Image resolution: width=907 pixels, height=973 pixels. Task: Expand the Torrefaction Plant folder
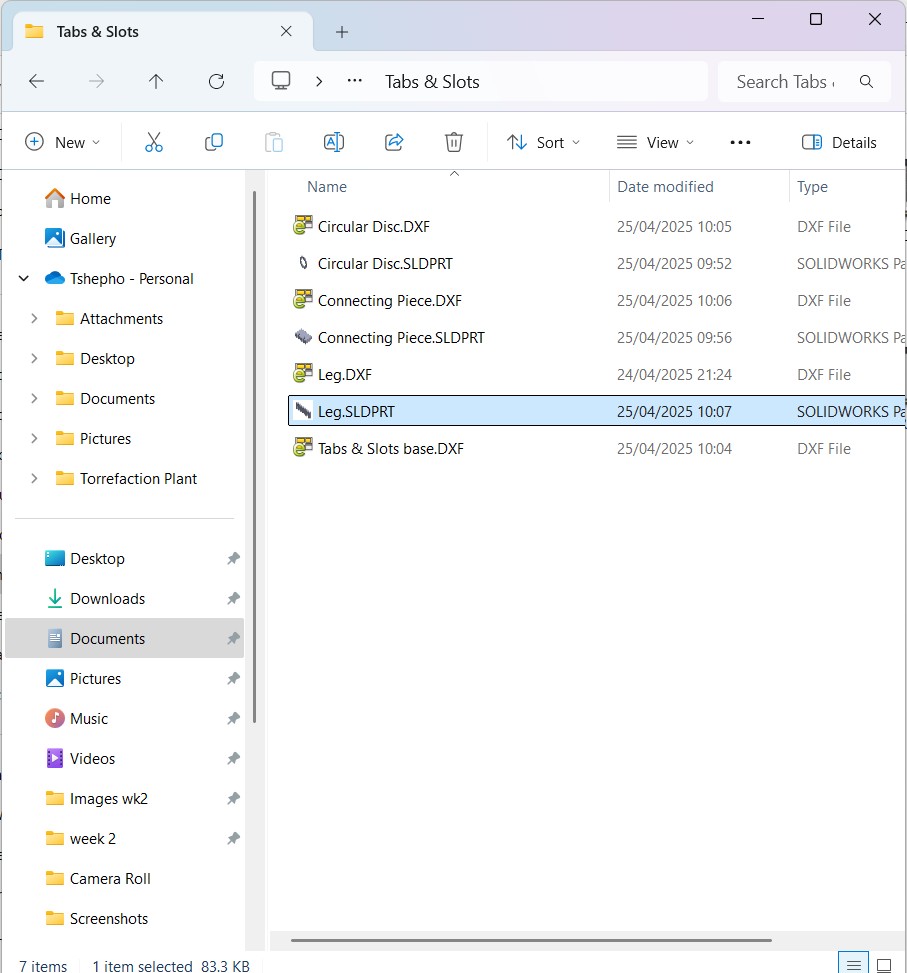pos(34,478)
